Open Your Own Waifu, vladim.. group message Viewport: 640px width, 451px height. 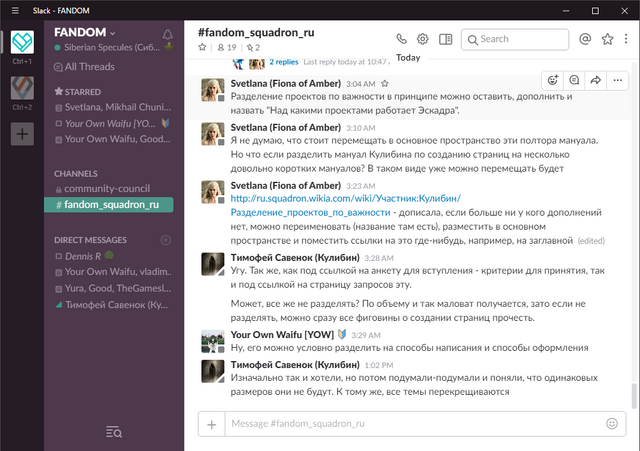click(113, 272)
